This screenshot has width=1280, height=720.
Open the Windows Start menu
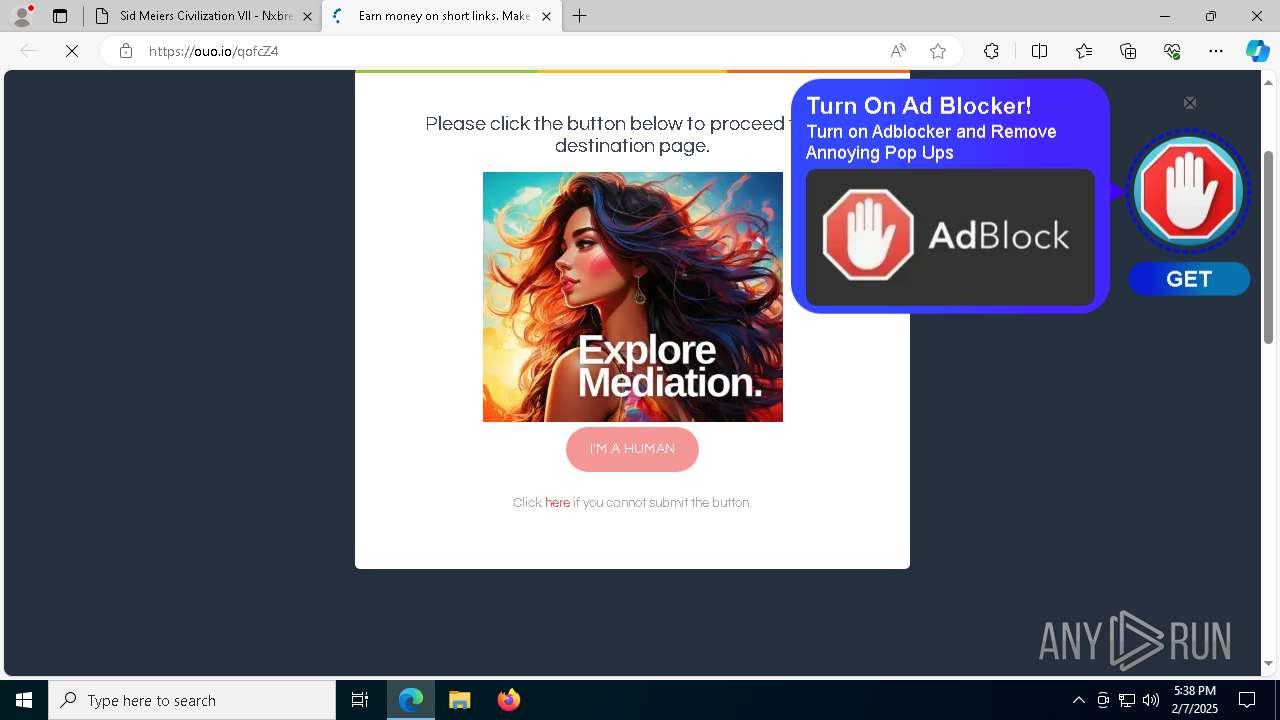click(x=24, y=700)
